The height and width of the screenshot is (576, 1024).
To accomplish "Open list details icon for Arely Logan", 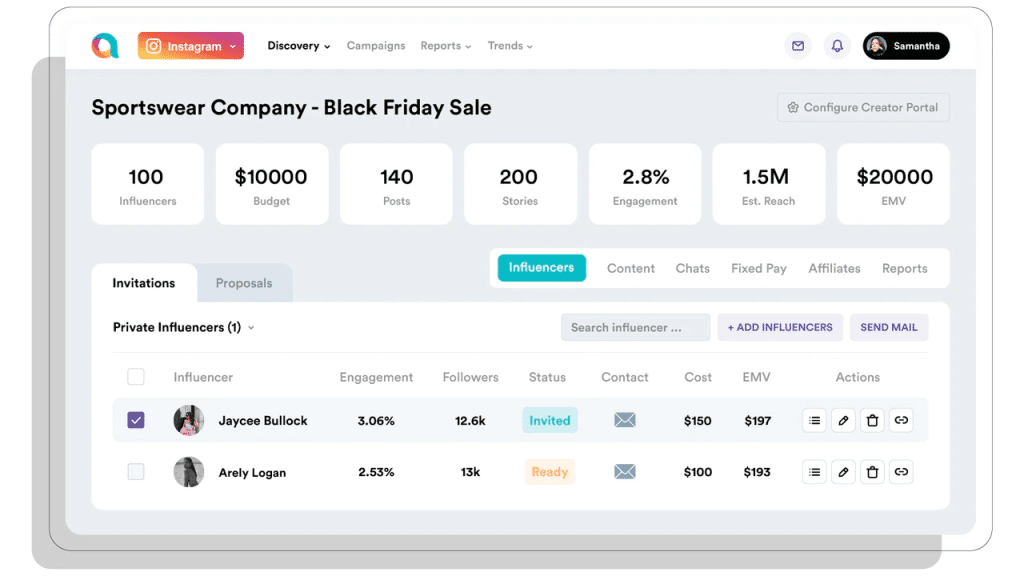I will [x=814, y=472].
